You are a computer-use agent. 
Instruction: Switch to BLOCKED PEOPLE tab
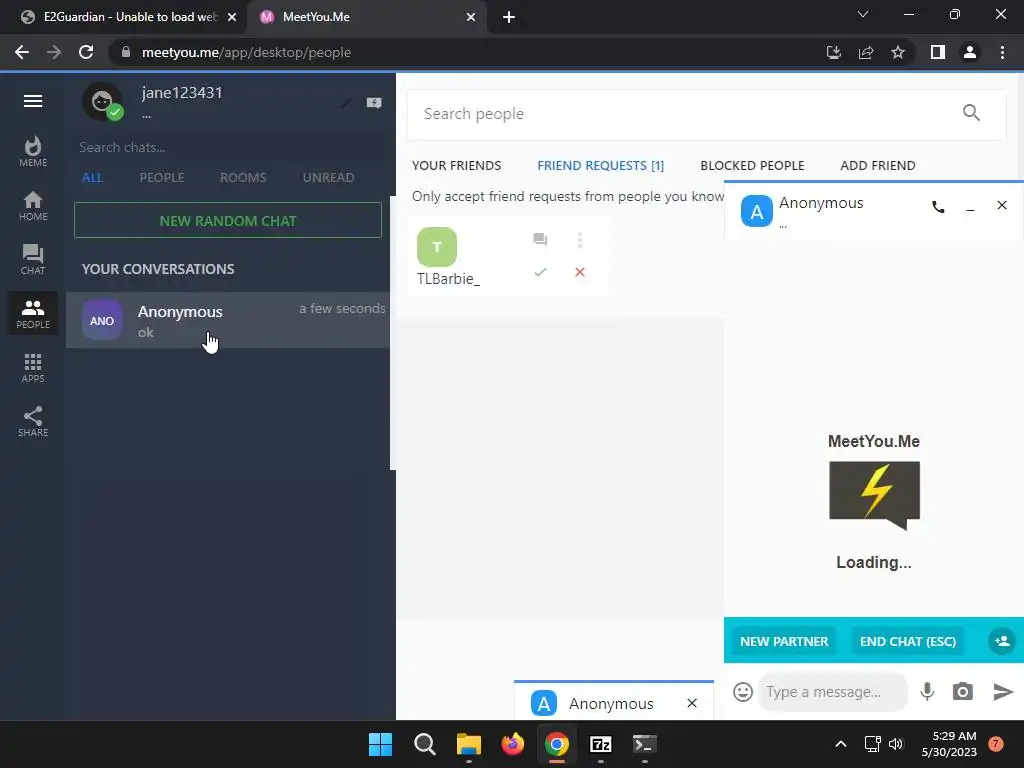[752, 166]
